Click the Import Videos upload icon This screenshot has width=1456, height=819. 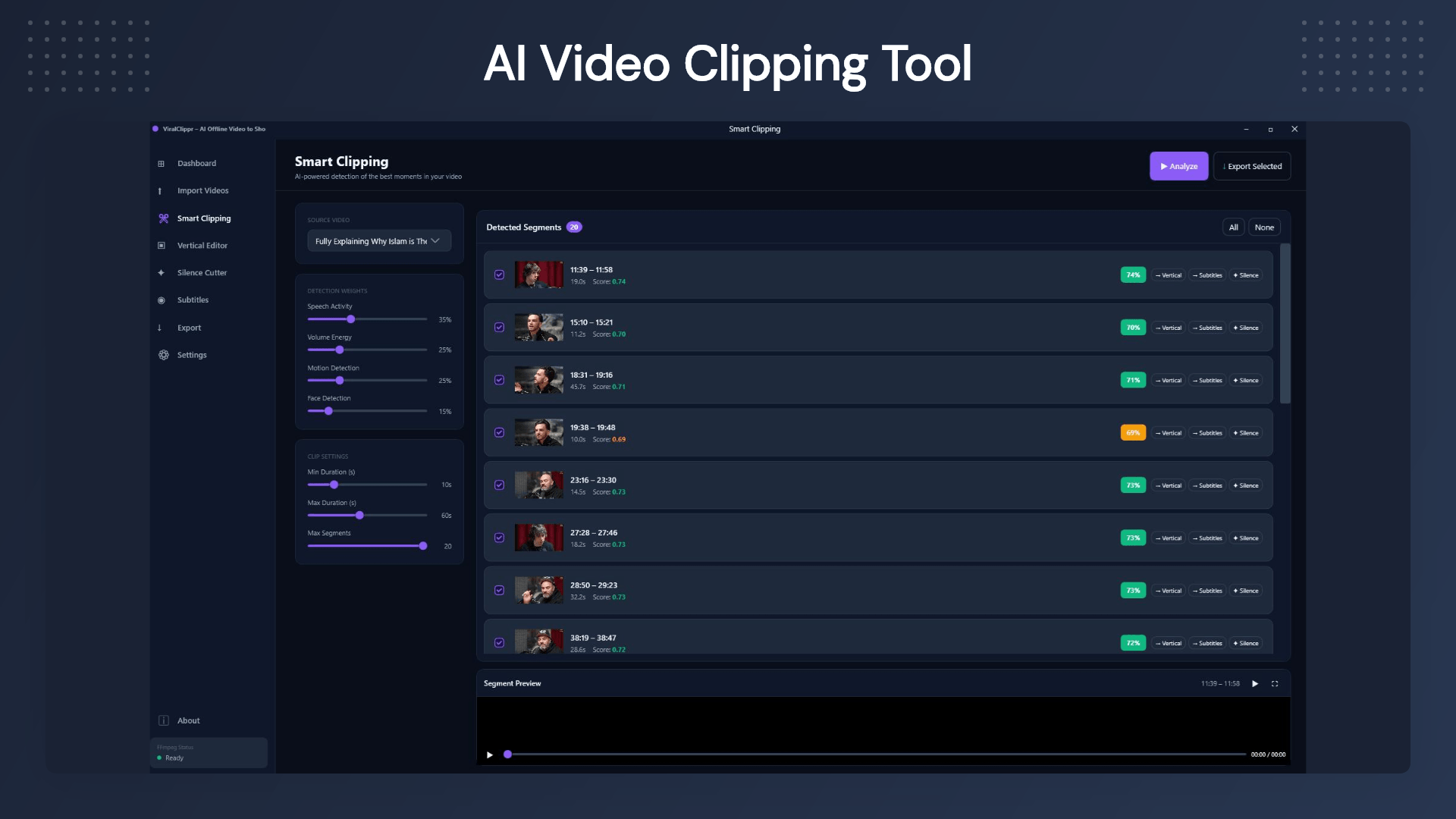pyautogui.click(x=160, y=191)
